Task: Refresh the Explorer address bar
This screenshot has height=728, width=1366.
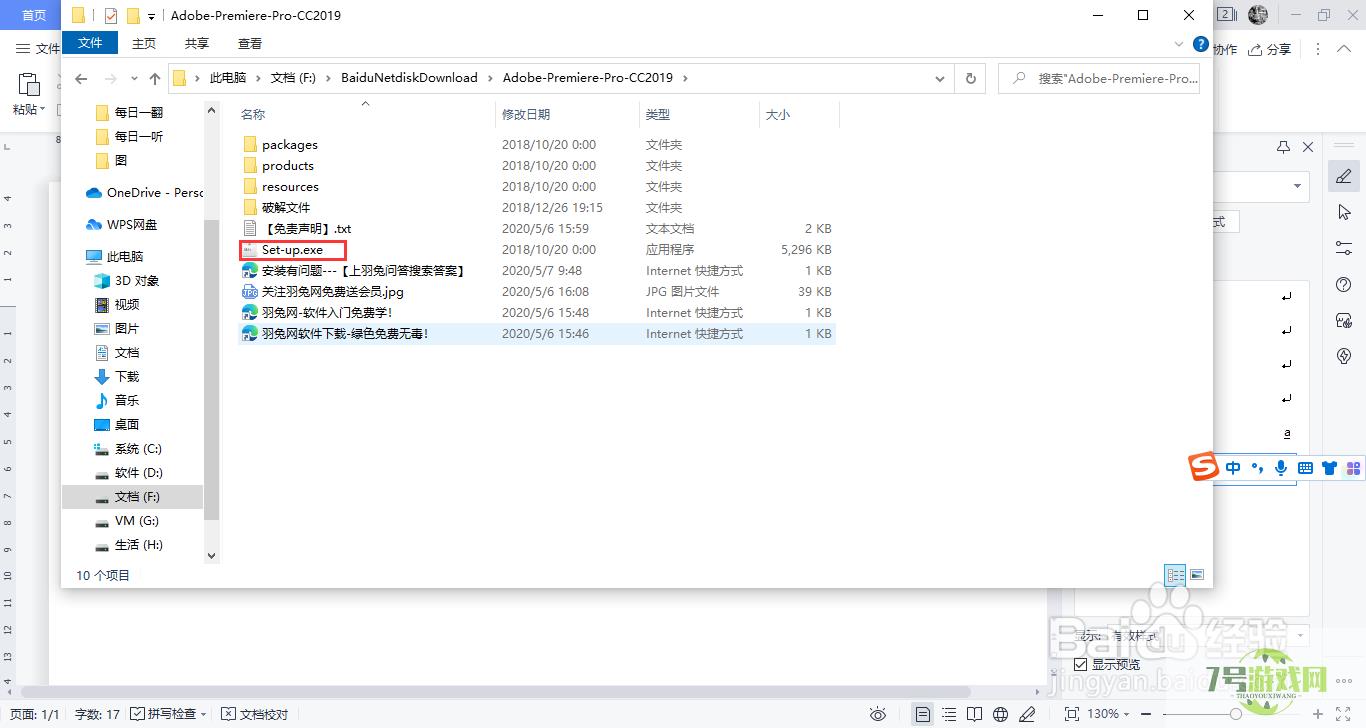Action: click(x=970, y=78)
